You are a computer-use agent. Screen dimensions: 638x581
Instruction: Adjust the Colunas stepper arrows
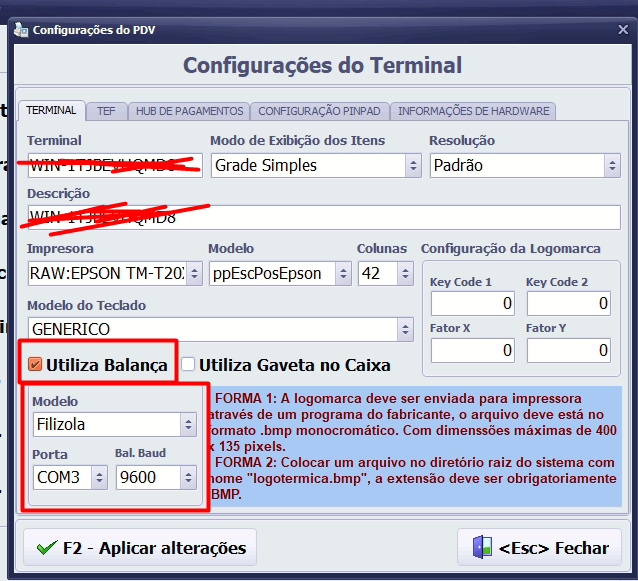coord(402,273)
